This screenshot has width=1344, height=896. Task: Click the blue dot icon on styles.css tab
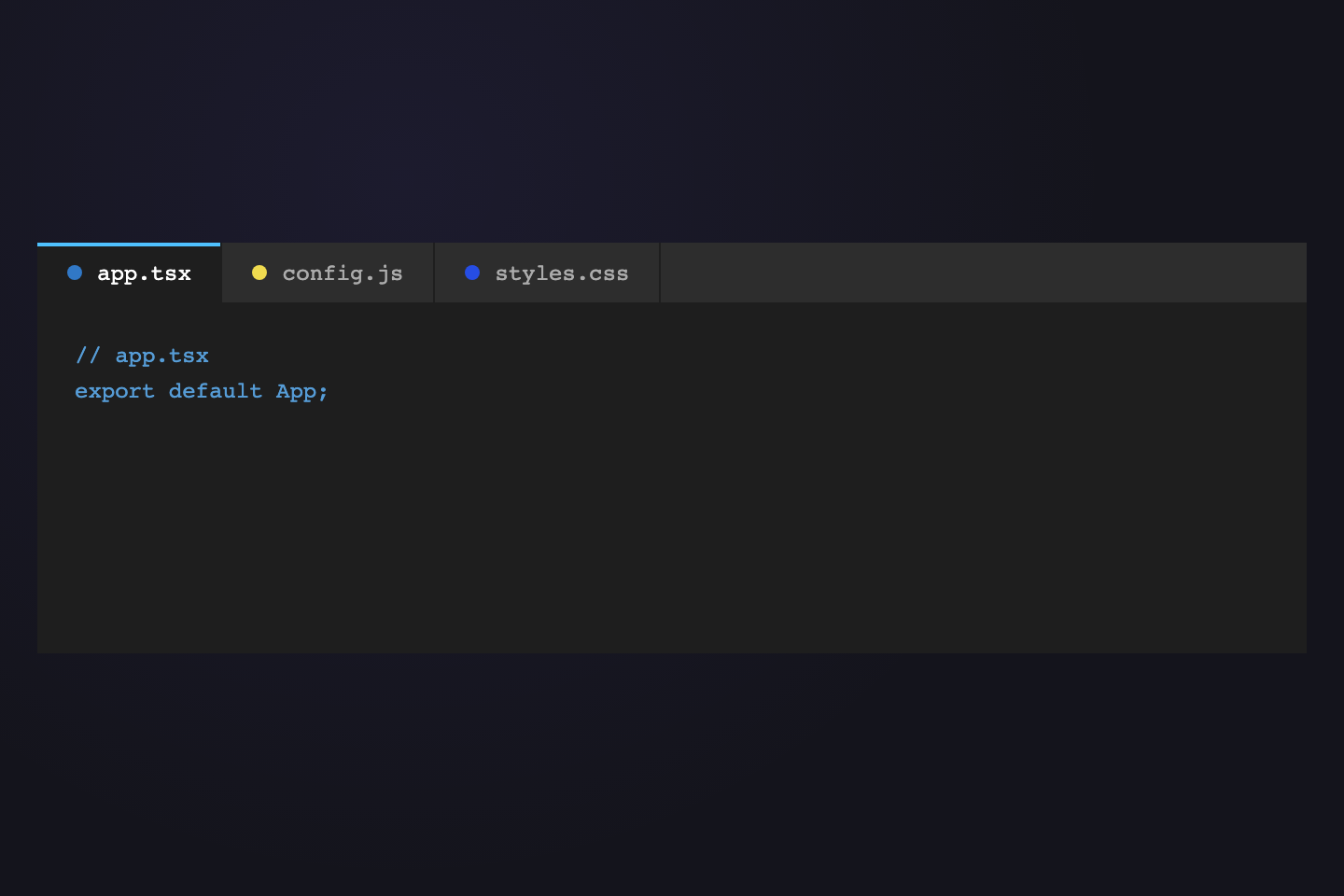pyautogui.click(x=472, y=273)
